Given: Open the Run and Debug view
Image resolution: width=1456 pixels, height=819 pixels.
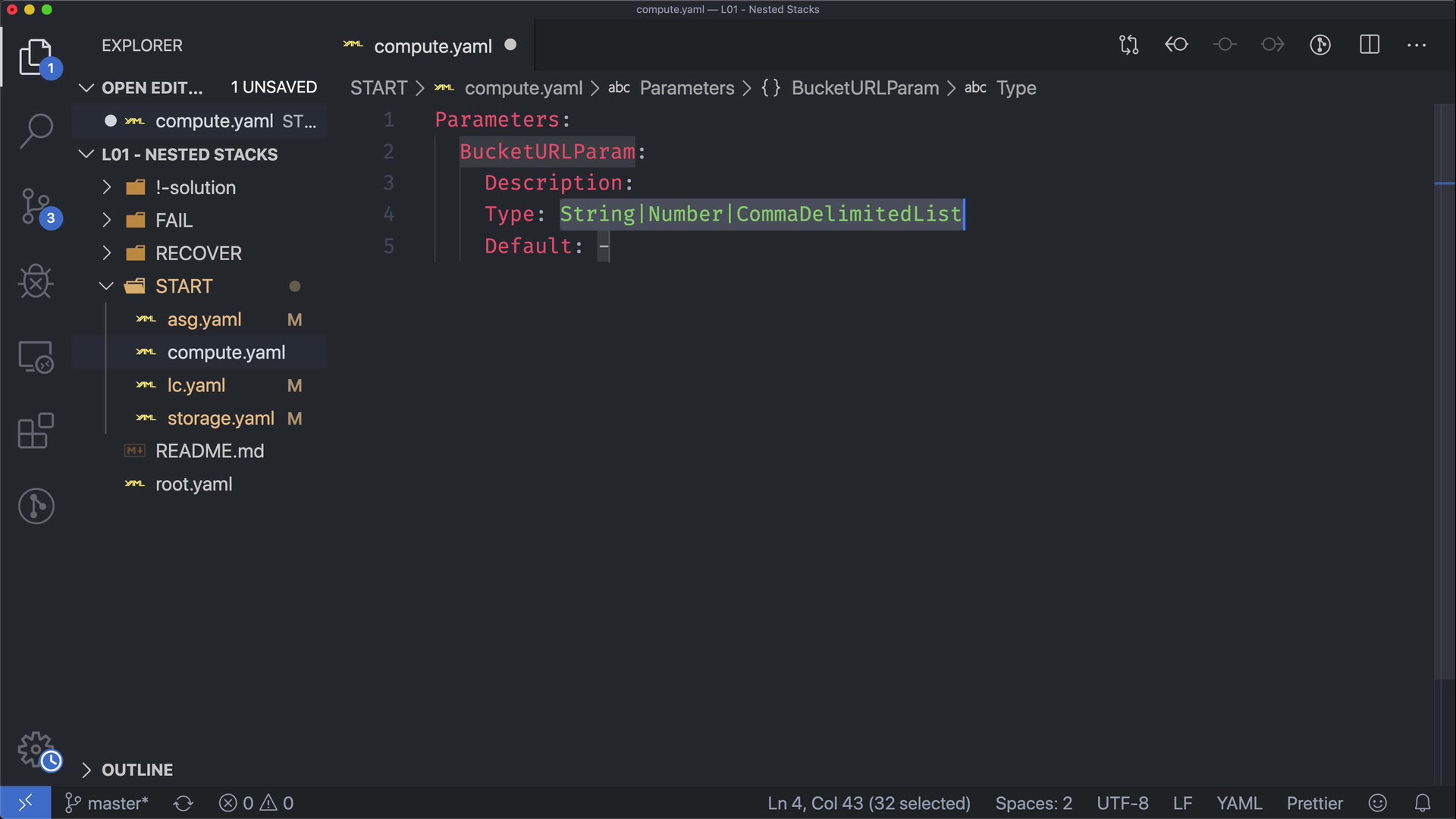Looking at the screenshot, I should (x=36, y=281).
